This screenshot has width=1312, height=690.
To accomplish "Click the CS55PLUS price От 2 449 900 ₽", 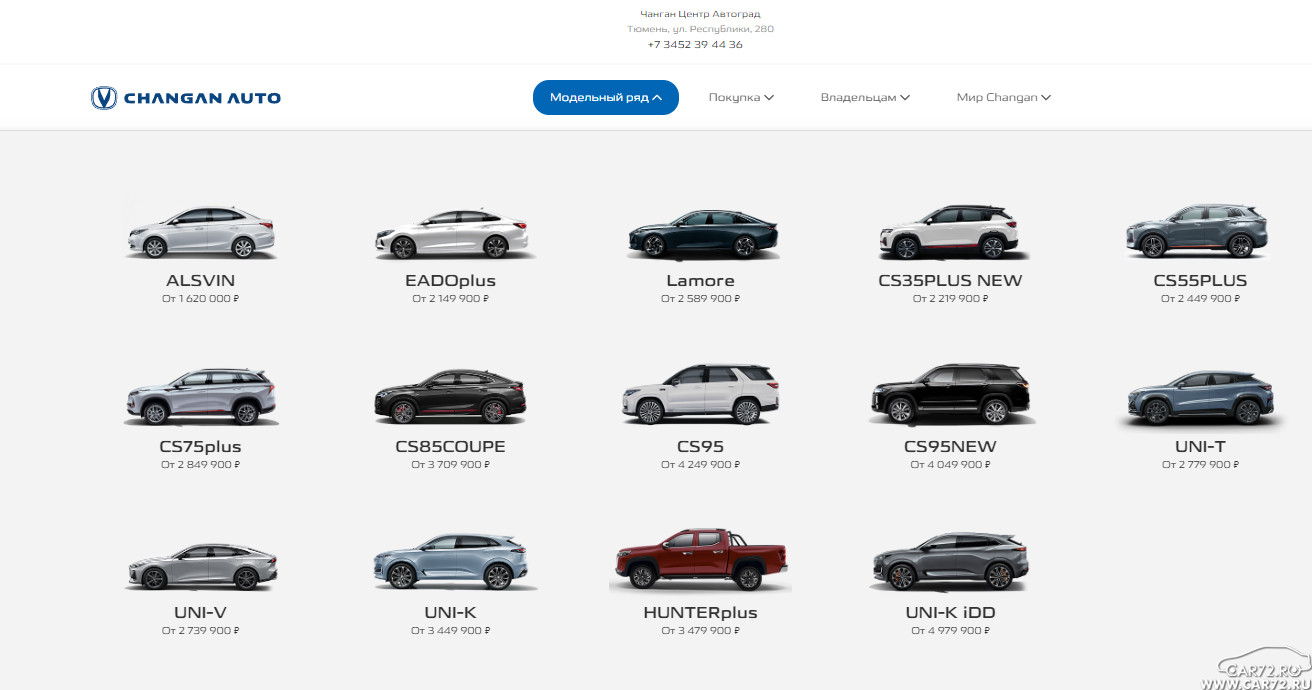I will point(1200,299).
